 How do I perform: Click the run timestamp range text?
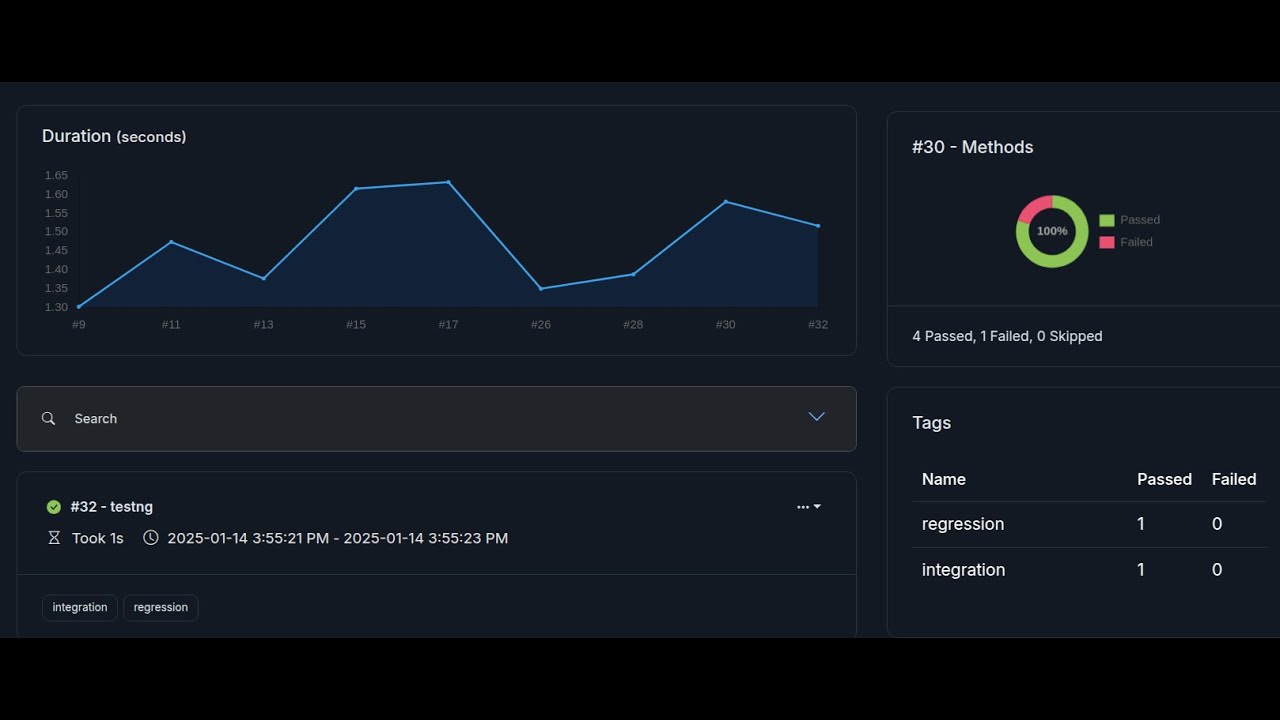pos(338,538)
